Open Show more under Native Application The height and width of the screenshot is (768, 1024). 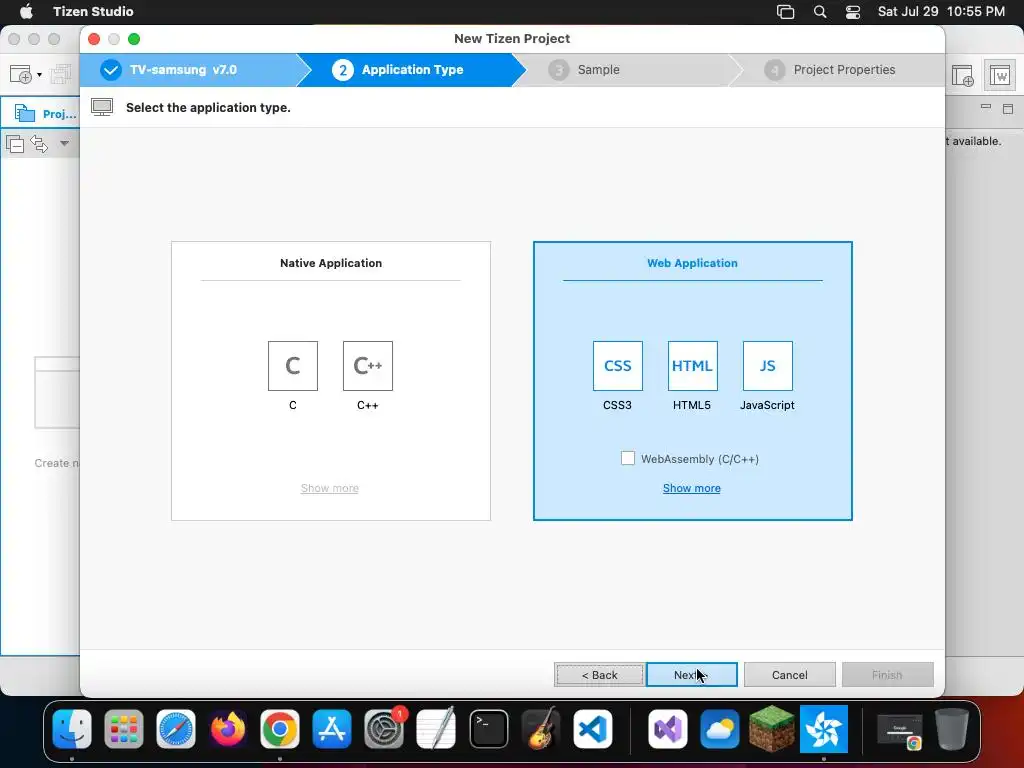[x=329, y=488]
